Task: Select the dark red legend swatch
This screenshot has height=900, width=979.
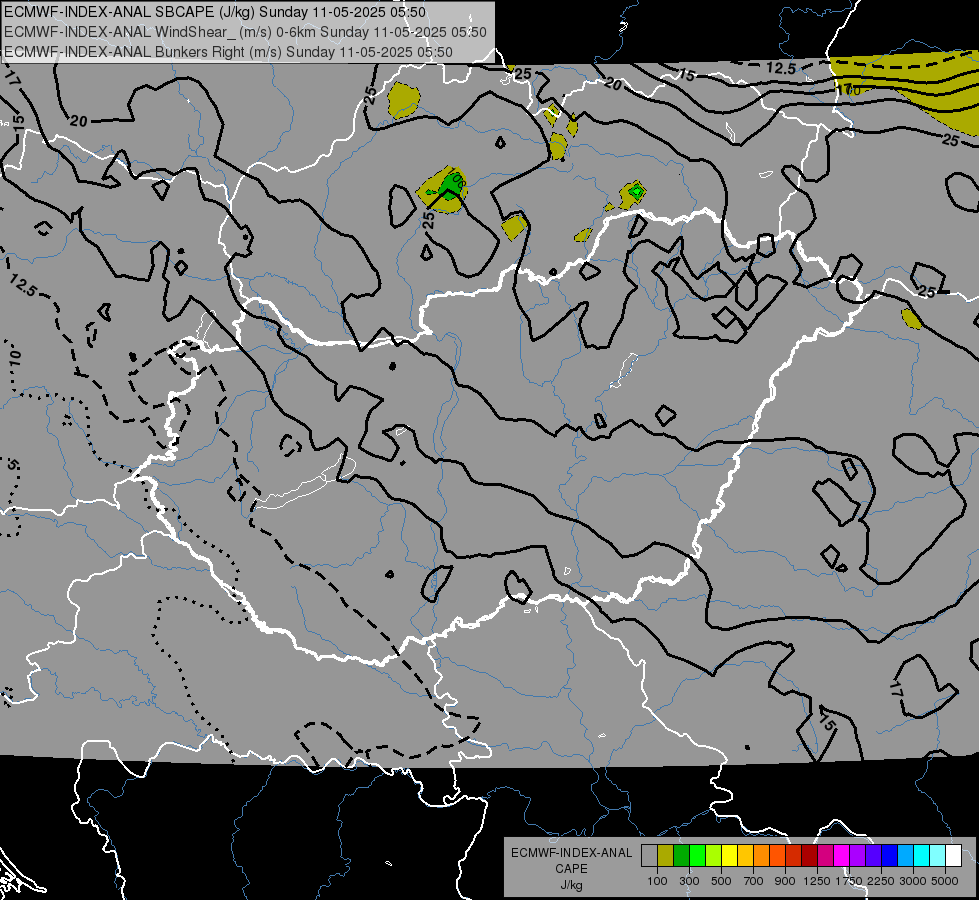Action: tap(810, 856)
